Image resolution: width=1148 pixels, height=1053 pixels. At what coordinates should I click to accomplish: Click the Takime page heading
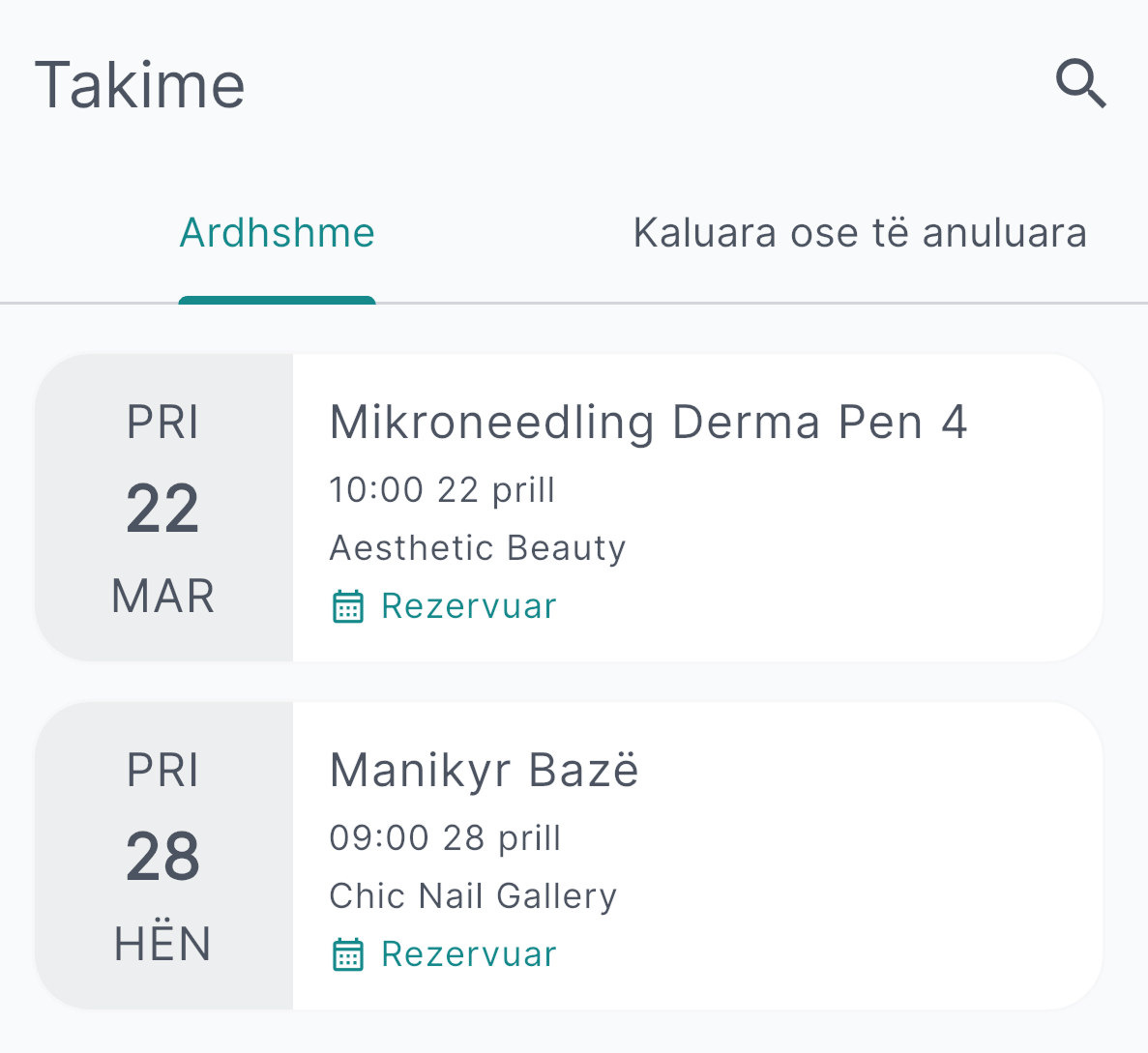pos(140,85)
